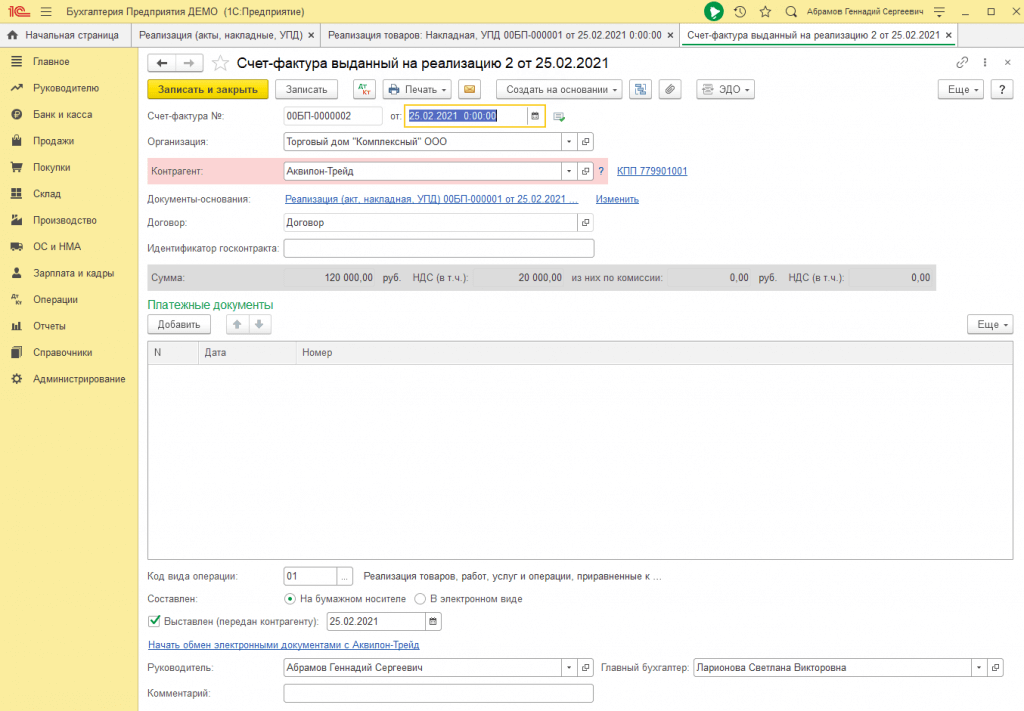The image size is (1024, 711).
Task: Show document postings Дт/Кт icon
Action: [364, 89]
